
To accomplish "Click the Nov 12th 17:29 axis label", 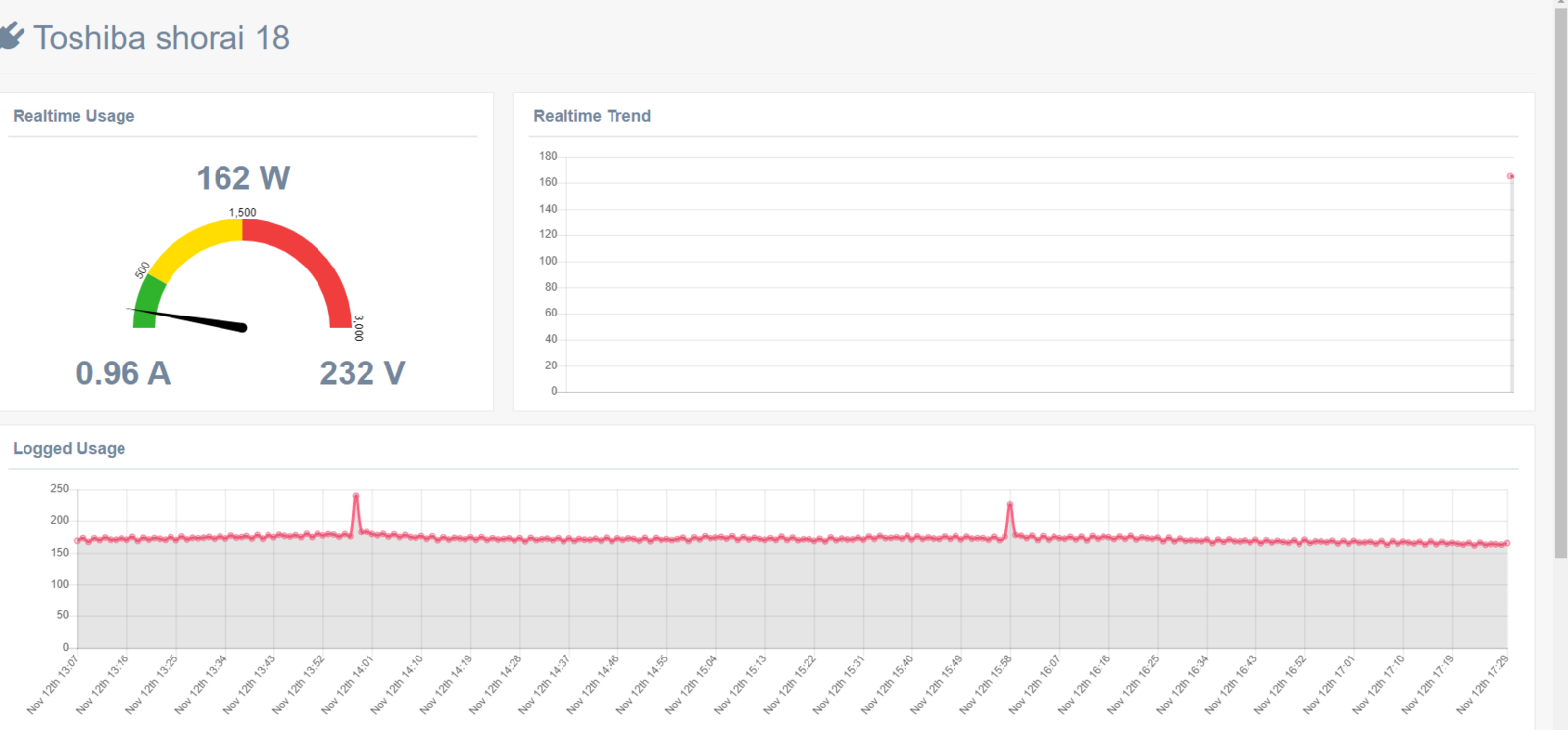I will (x=1482, y=684).
